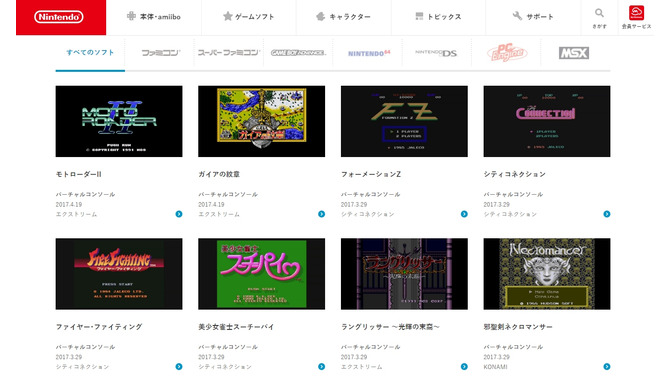Open the ゲームソフト menu
The width and height of the screenshot is (670, 377).
point(249,17)
